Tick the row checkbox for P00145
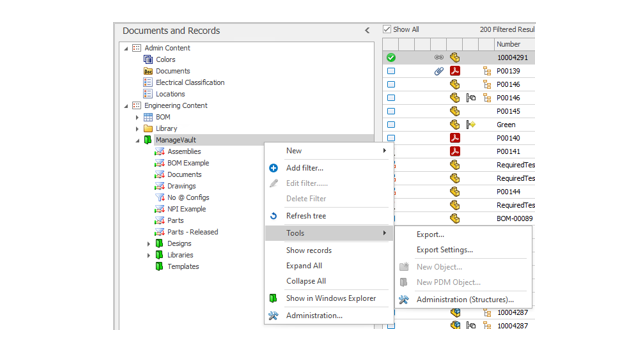 pos(391,111)
